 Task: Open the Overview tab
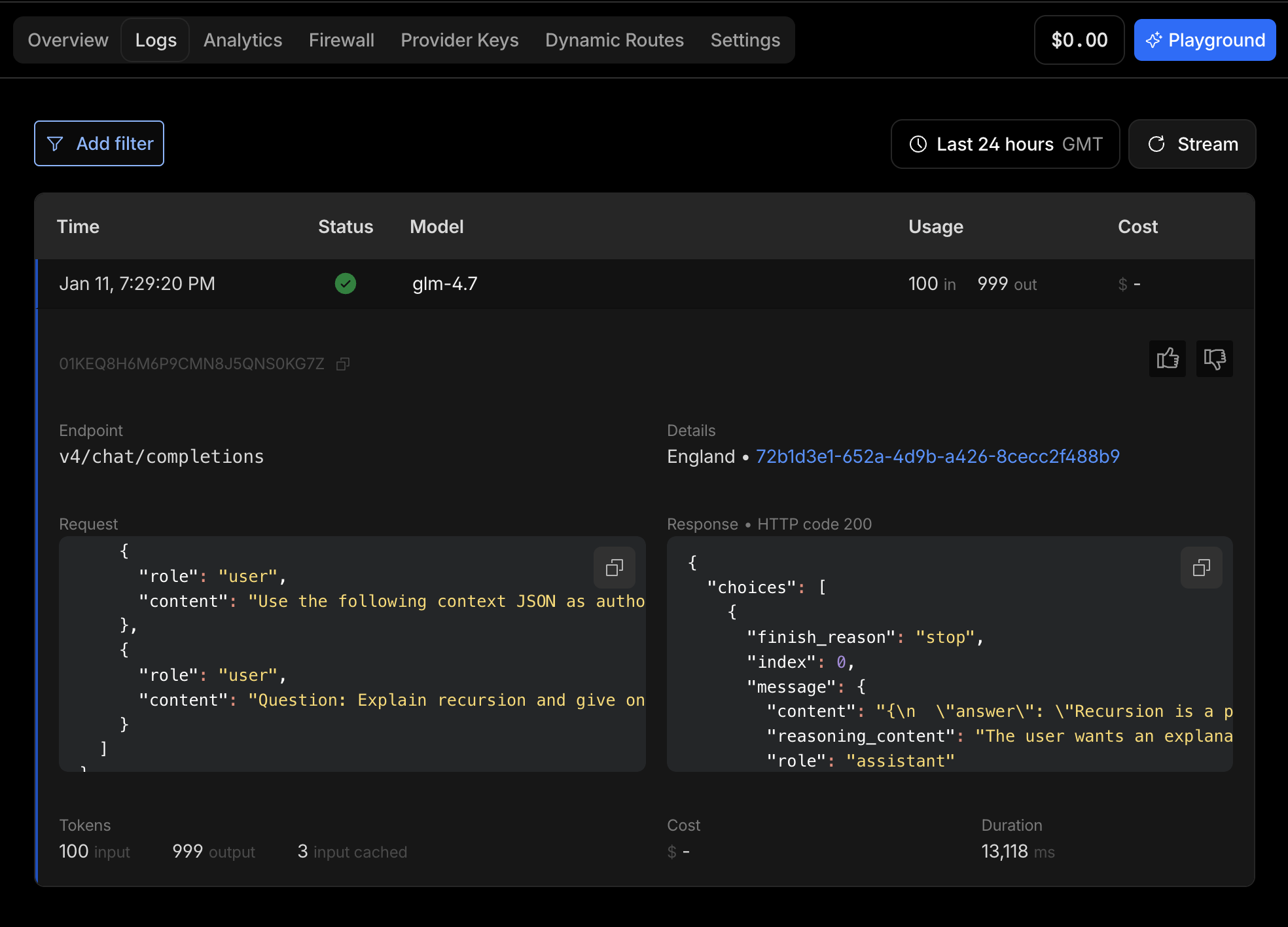(x=68, y=40)
